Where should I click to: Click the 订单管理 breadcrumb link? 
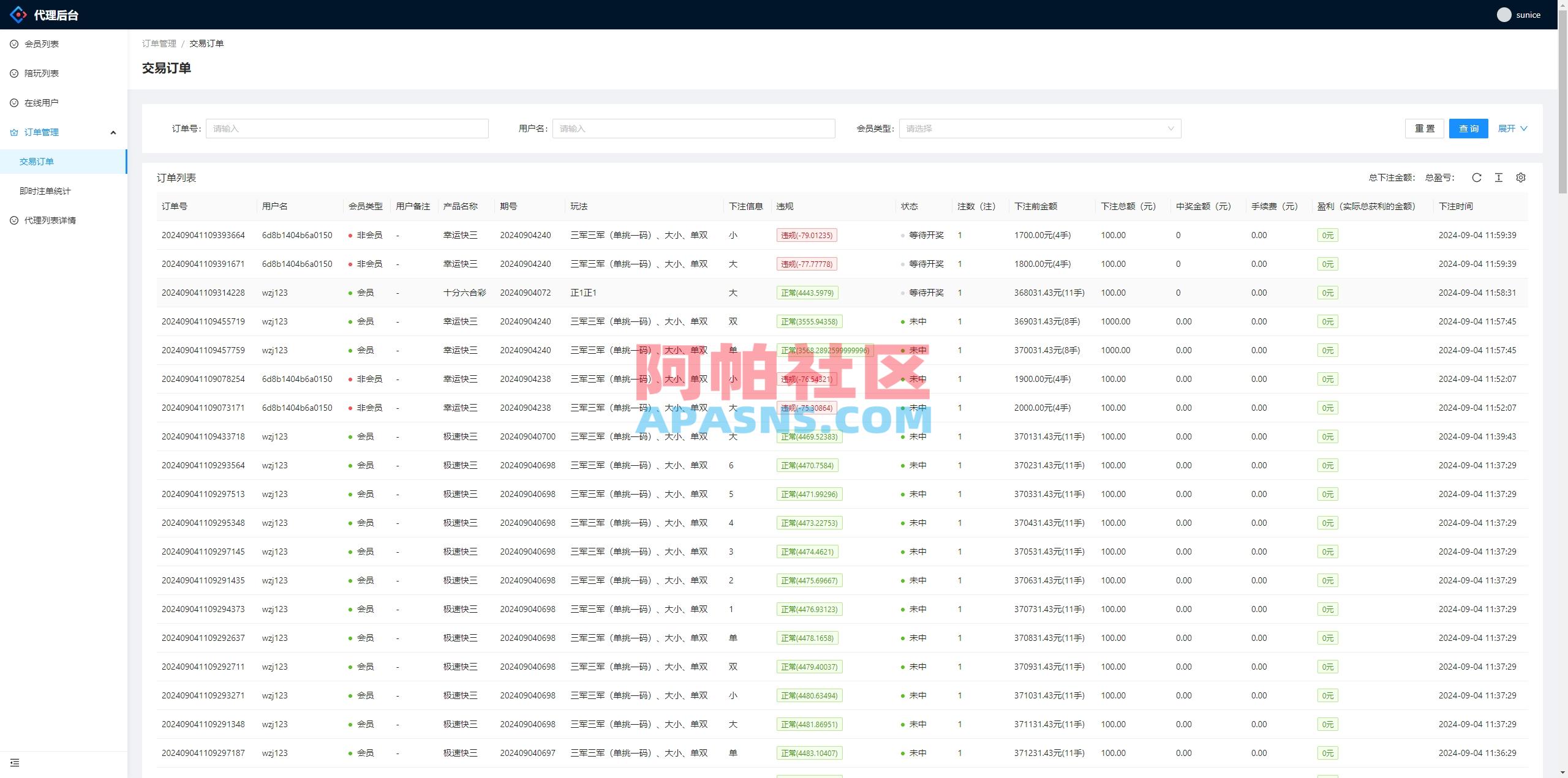coord(159,43)
